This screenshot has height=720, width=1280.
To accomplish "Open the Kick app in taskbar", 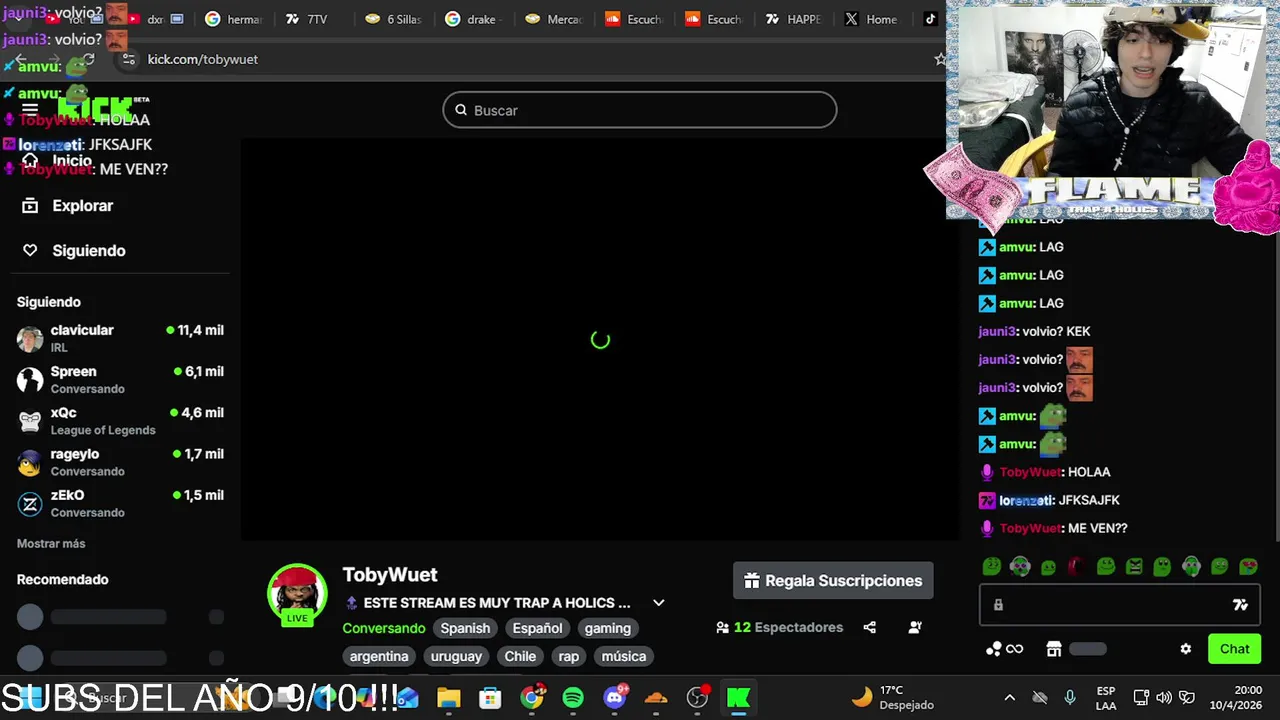I will 739,697.
